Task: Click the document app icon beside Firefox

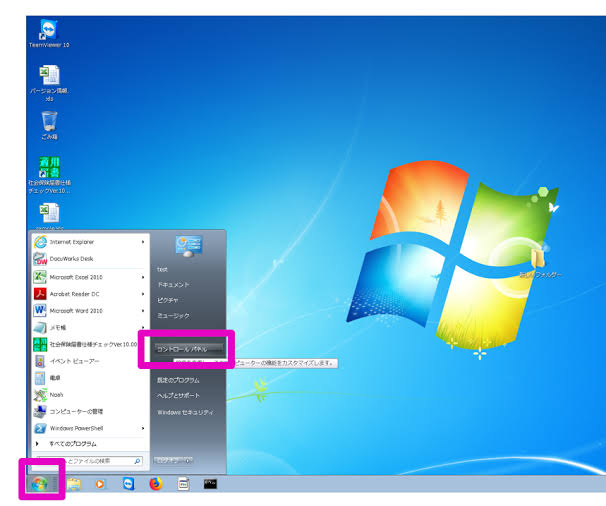Action: point(183,484)
